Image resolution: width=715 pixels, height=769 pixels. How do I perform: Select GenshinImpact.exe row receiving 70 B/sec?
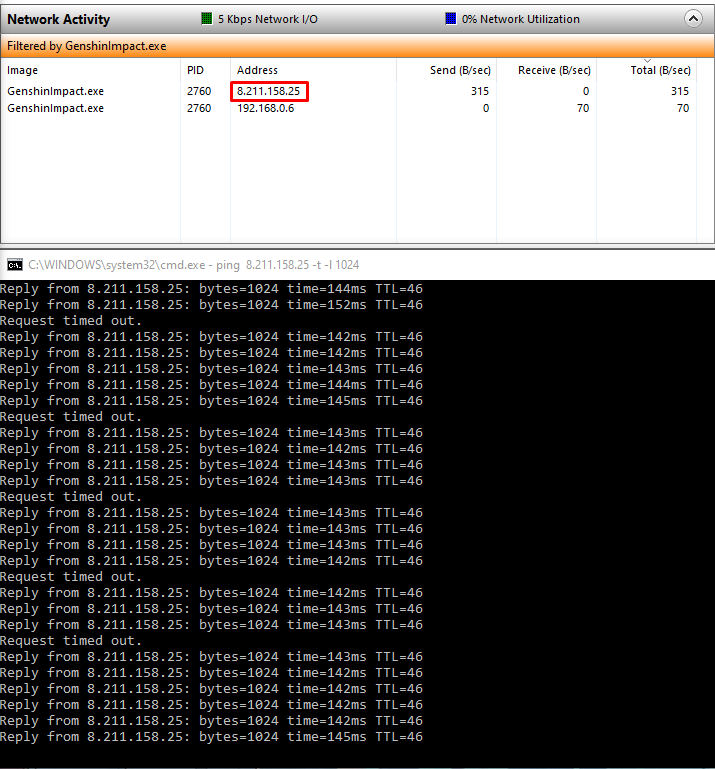[x=349, y=108]
